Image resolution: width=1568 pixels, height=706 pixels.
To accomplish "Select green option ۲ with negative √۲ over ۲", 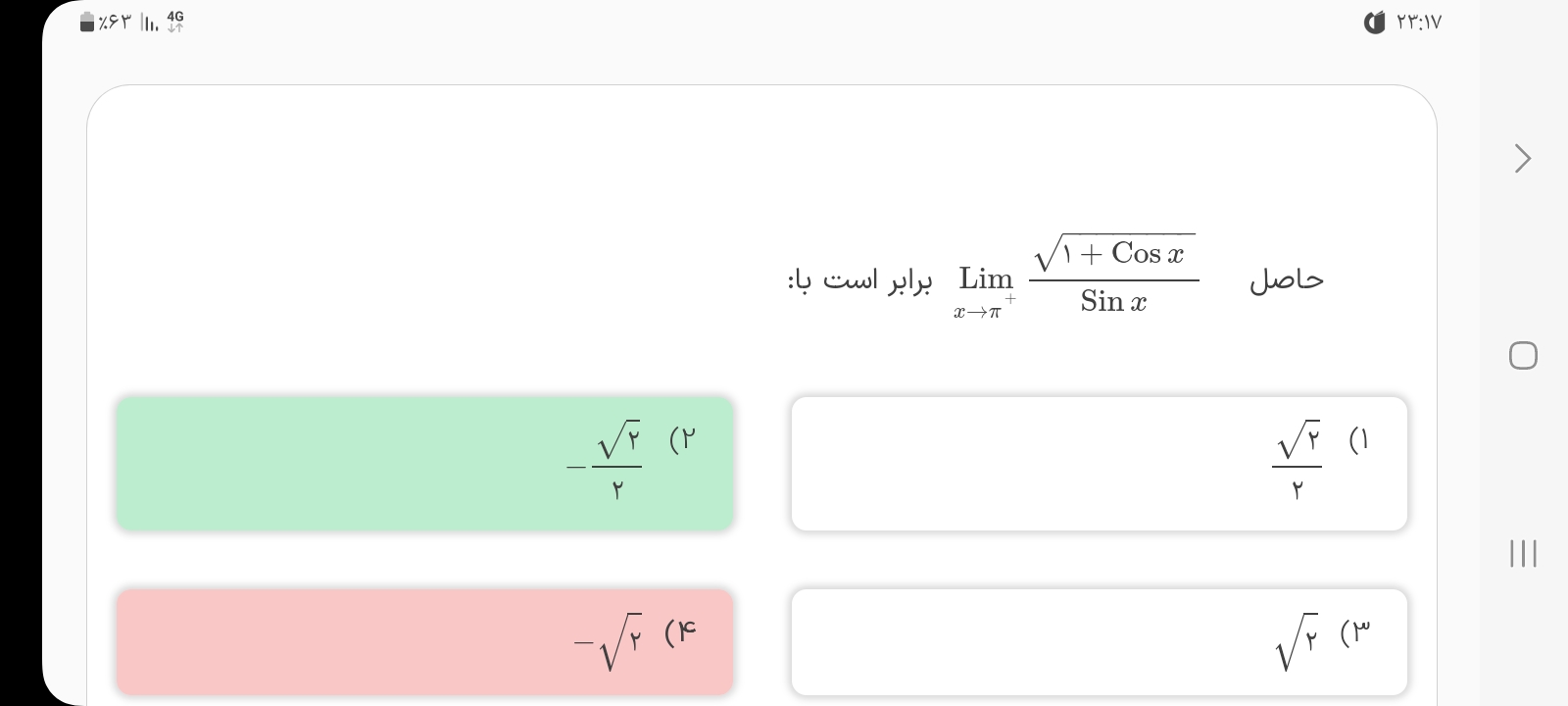I will 424,464.
